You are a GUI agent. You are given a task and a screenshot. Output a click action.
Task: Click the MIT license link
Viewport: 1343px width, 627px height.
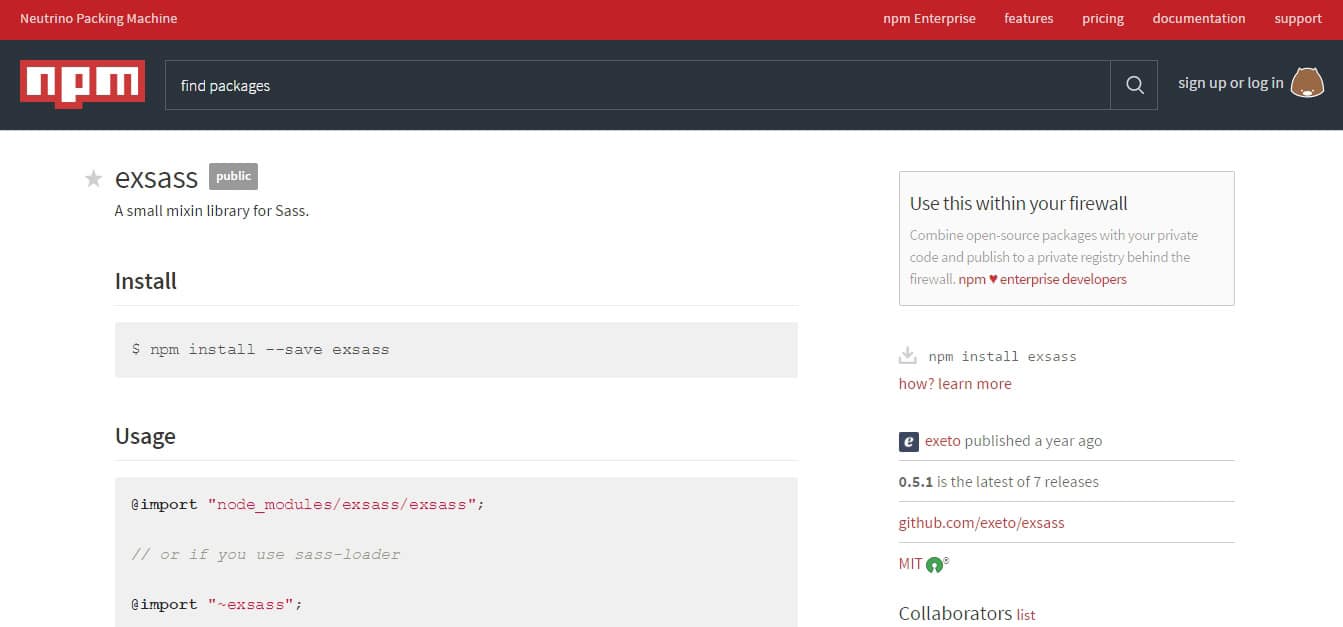(910, 564)
